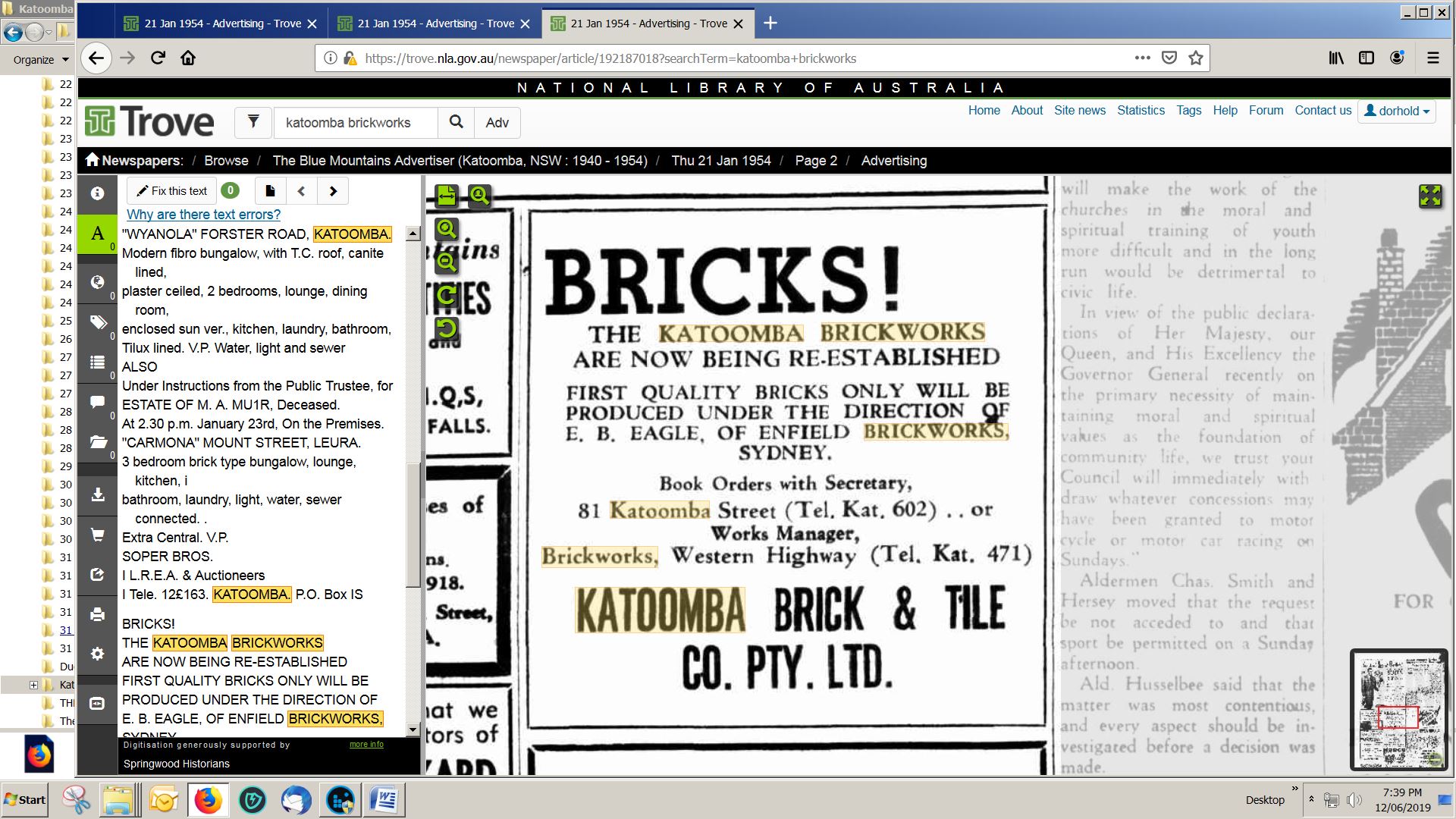View whole page document icon

270,191
